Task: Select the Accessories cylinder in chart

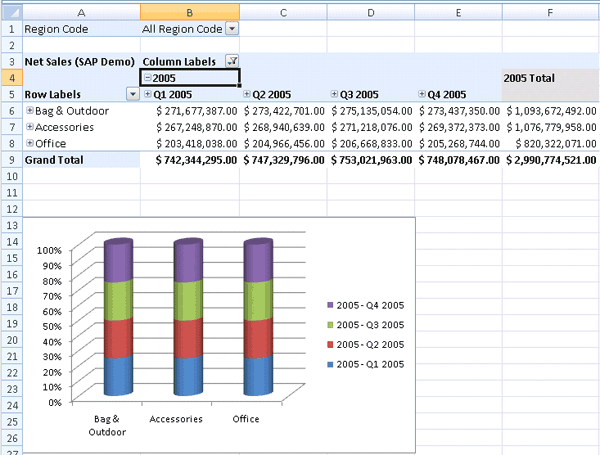Action: [x=189, y=320]
